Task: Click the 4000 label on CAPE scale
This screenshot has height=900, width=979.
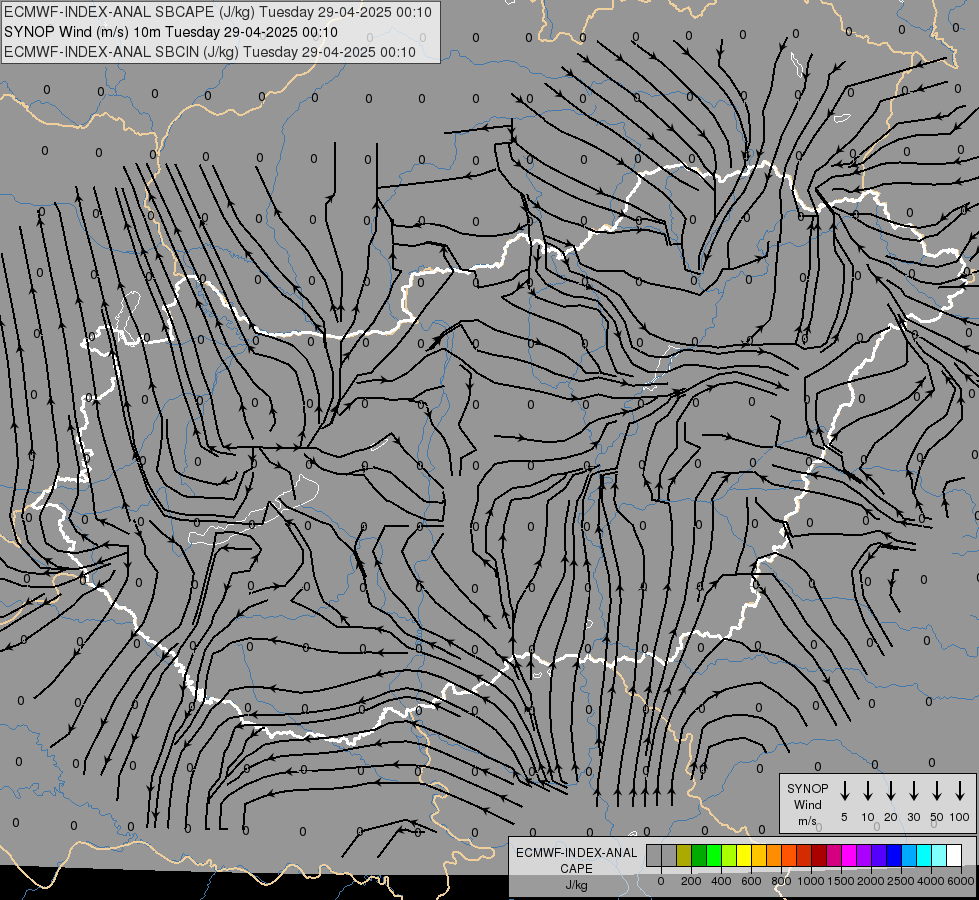Action: click(931, 881)
